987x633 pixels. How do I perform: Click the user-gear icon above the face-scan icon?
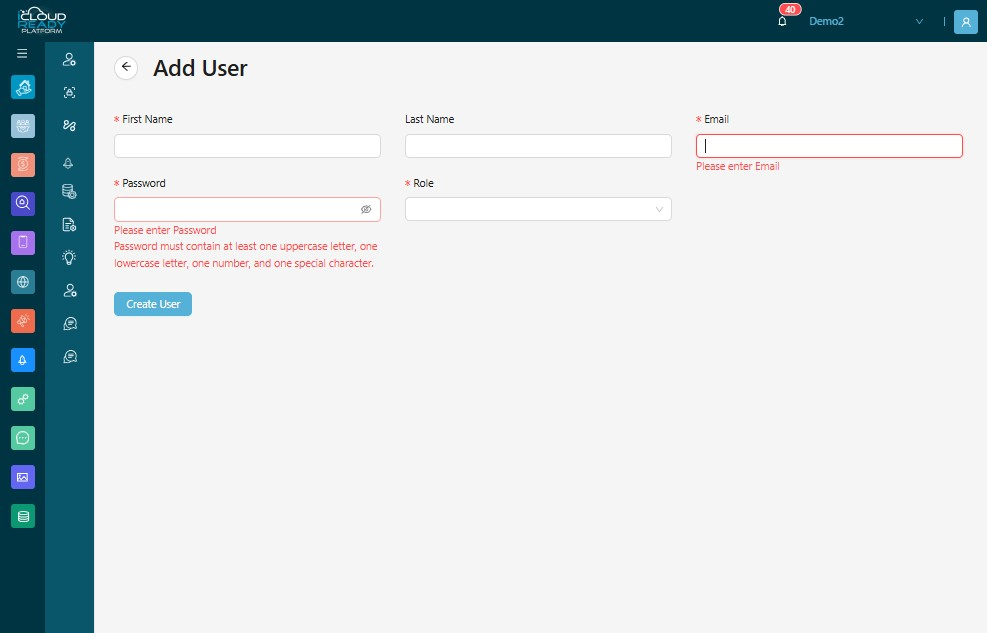(x=69, y=60)
